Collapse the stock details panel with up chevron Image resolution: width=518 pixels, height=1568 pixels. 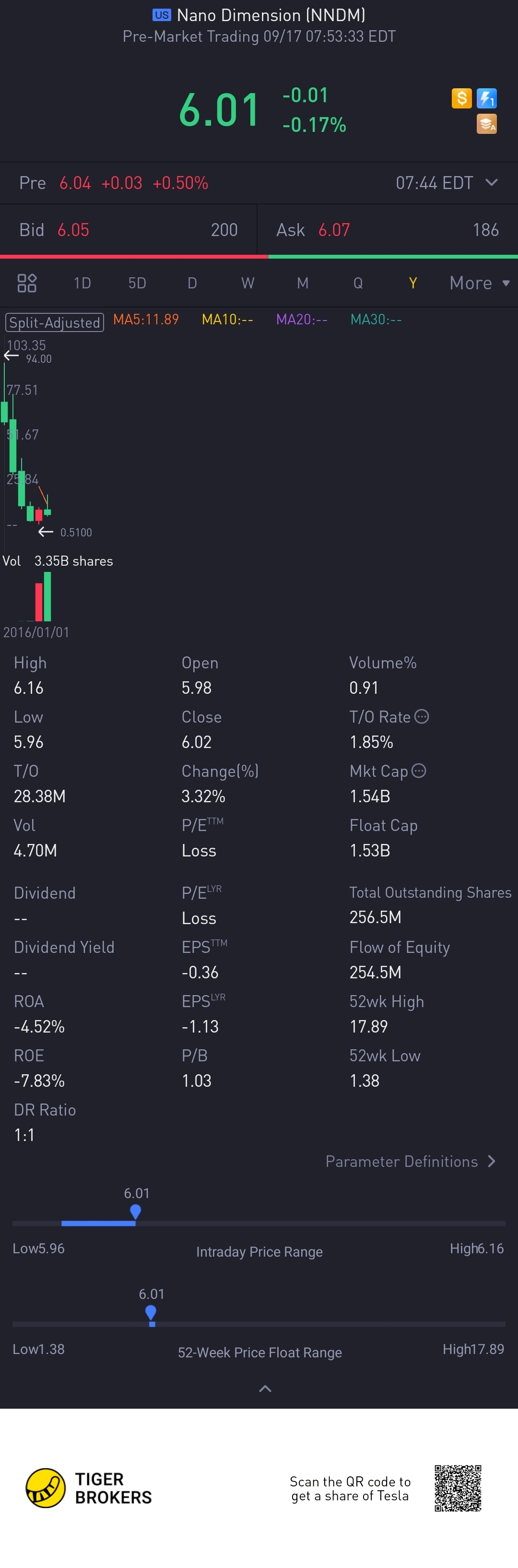(265, 1389)
